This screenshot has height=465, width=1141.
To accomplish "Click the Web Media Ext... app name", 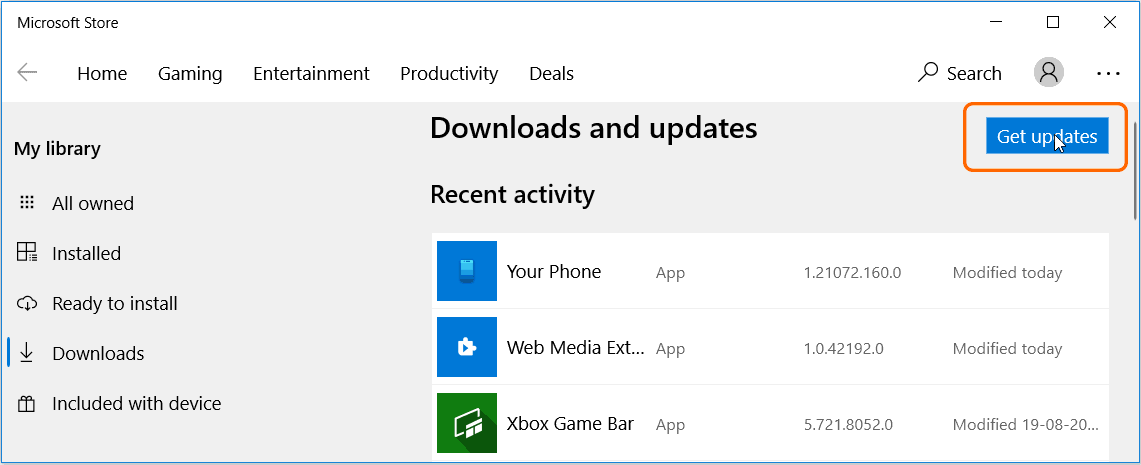I will pyautogui.click(x=576, y=348).
